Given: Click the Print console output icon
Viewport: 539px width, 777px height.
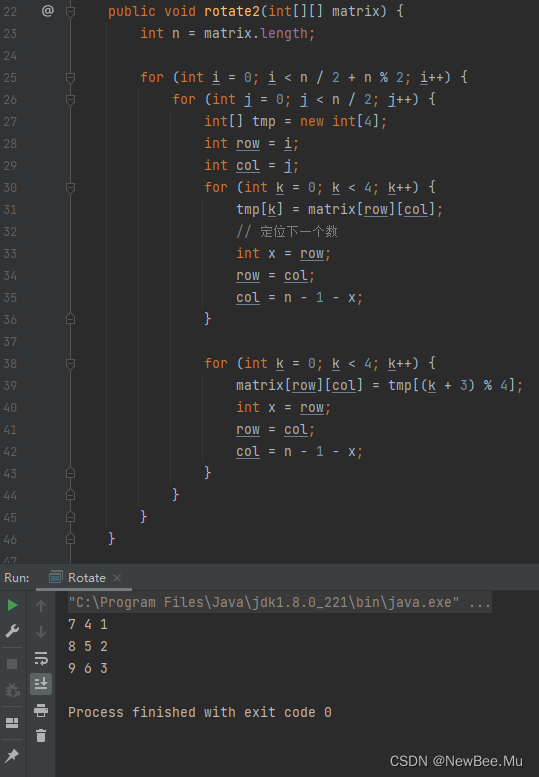Looking at the screenshot, I should 41,710.
